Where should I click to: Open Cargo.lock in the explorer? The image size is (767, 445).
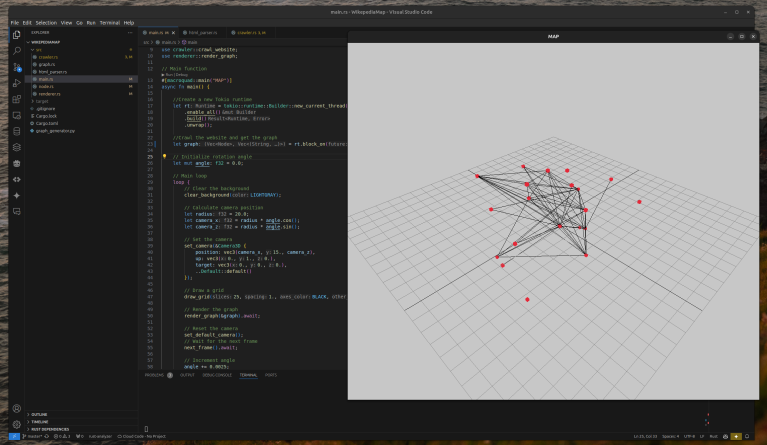point(81,116)
